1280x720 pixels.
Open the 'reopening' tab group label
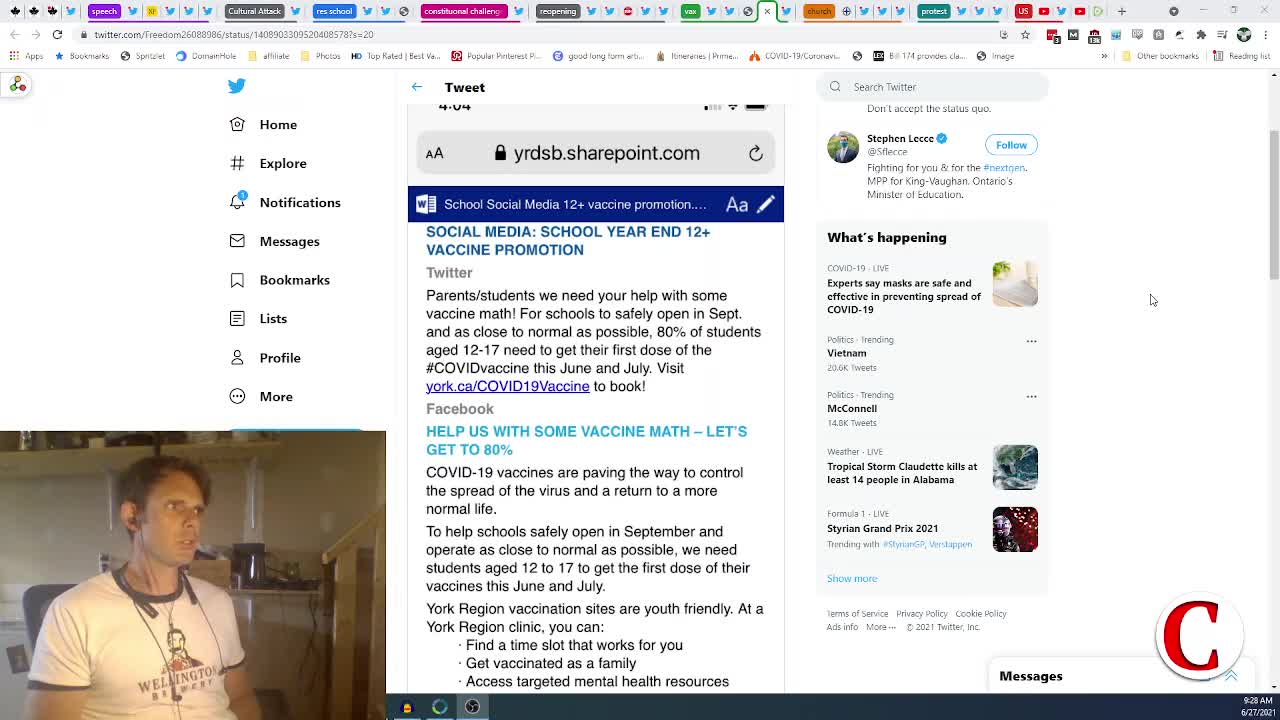(557, 11)
